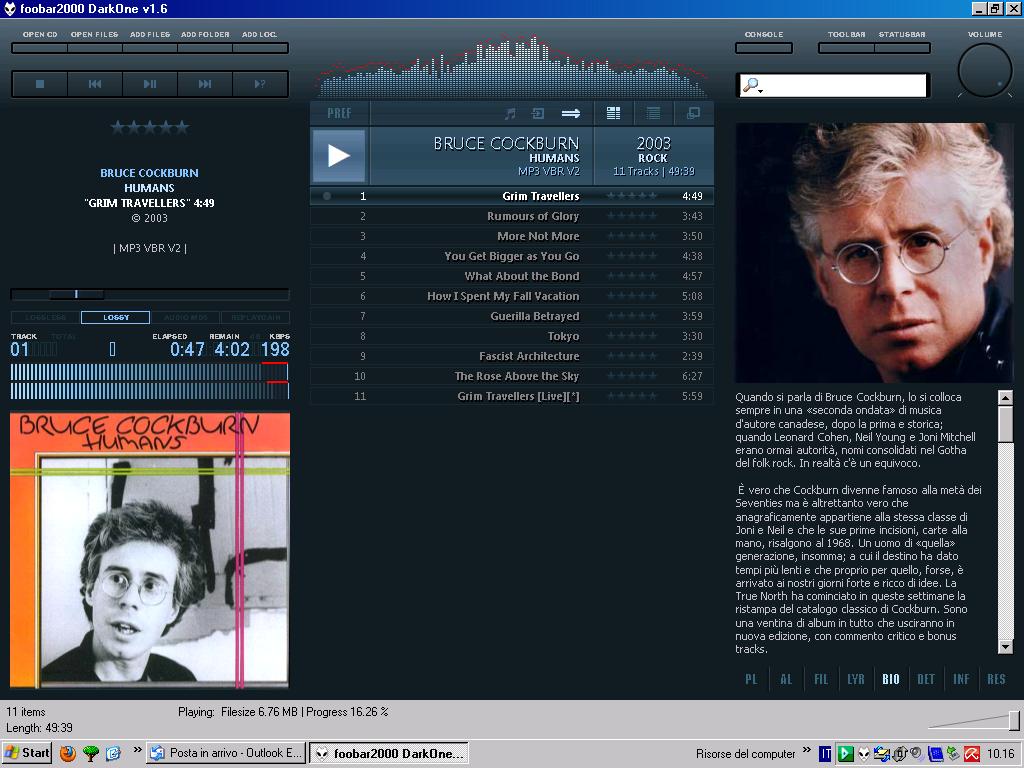Image resolution: width=1024 pixels, height=768 pixels.
Task: Expand the quick launch overflow chevron
Action: (x=138, y=750)
